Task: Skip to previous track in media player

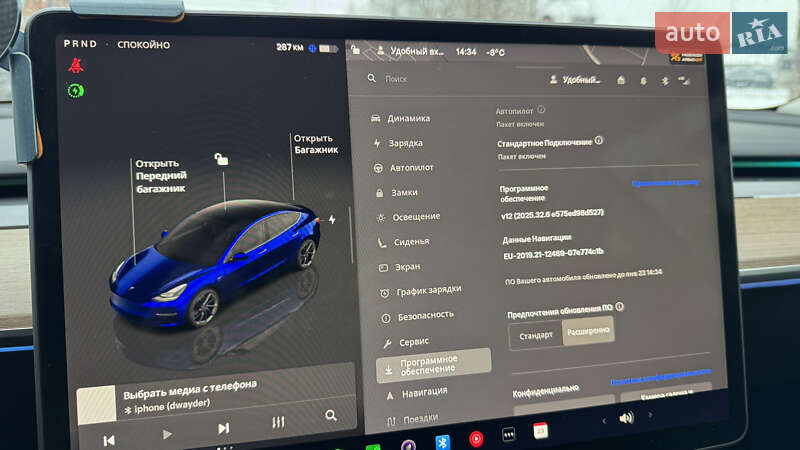Action: coord(109,440)
